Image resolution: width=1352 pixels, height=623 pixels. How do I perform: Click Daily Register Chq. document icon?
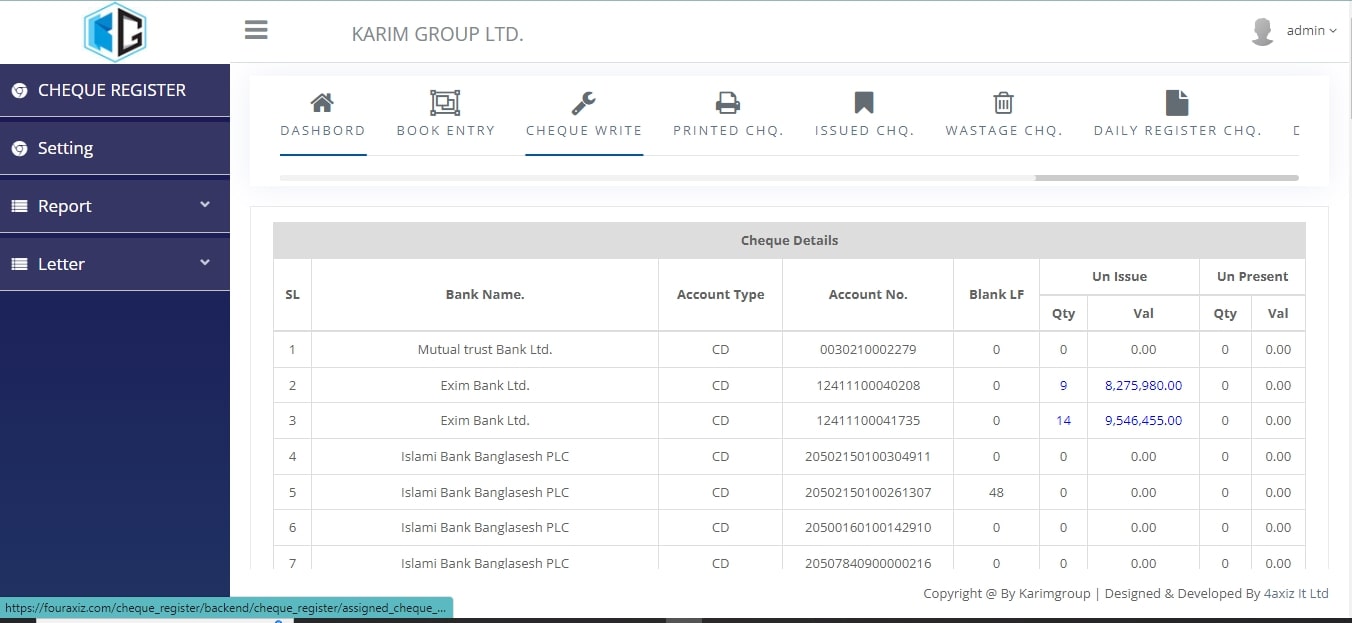1177,103
